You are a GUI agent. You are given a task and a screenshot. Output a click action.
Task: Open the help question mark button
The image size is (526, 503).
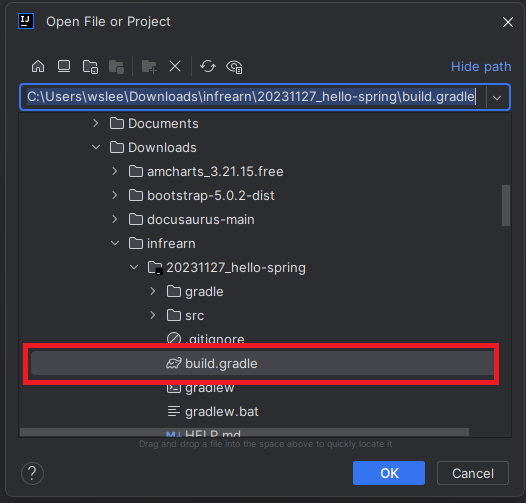pos(32,473)
